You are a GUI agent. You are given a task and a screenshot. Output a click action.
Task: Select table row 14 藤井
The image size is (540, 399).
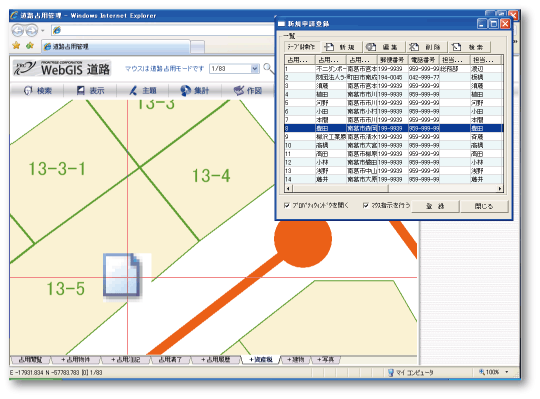394,179
